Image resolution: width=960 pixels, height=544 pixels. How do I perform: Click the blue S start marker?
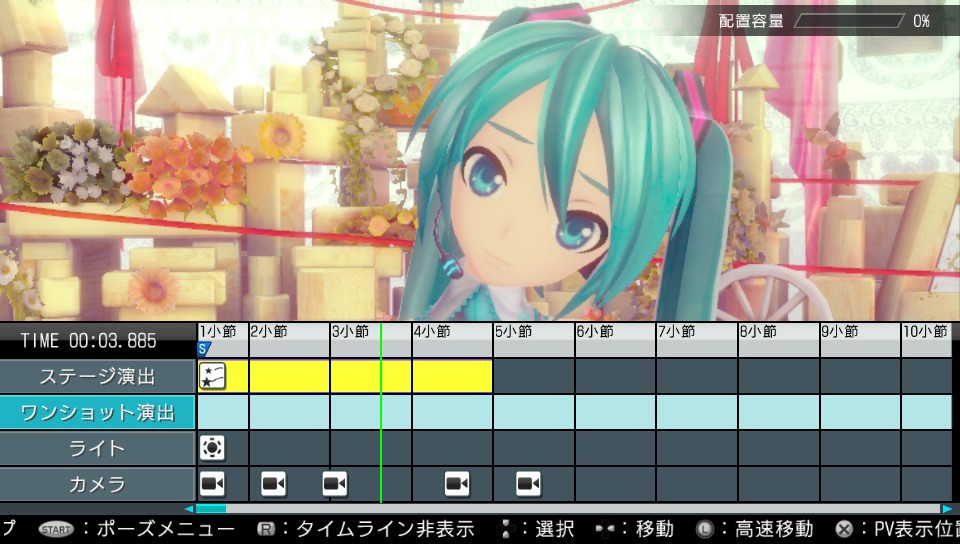[x=204, y=349]
